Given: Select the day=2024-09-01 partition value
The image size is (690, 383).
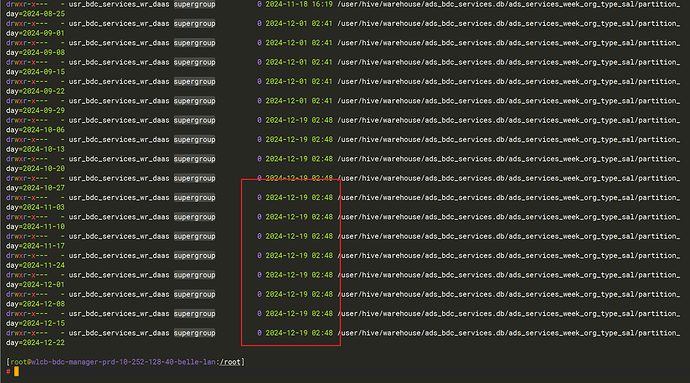Looking at the screenshot, I should pos(35,33).
